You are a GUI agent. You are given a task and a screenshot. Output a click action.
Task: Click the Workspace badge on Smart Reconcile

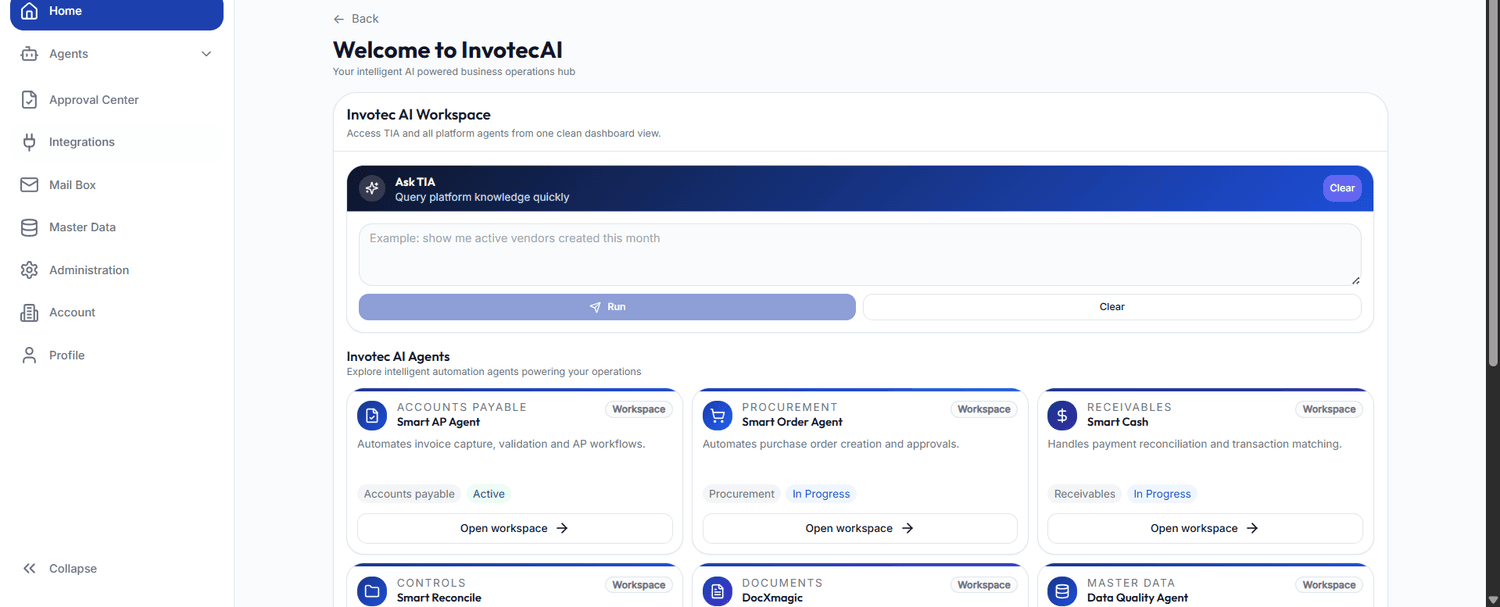(x=639, y=585)
